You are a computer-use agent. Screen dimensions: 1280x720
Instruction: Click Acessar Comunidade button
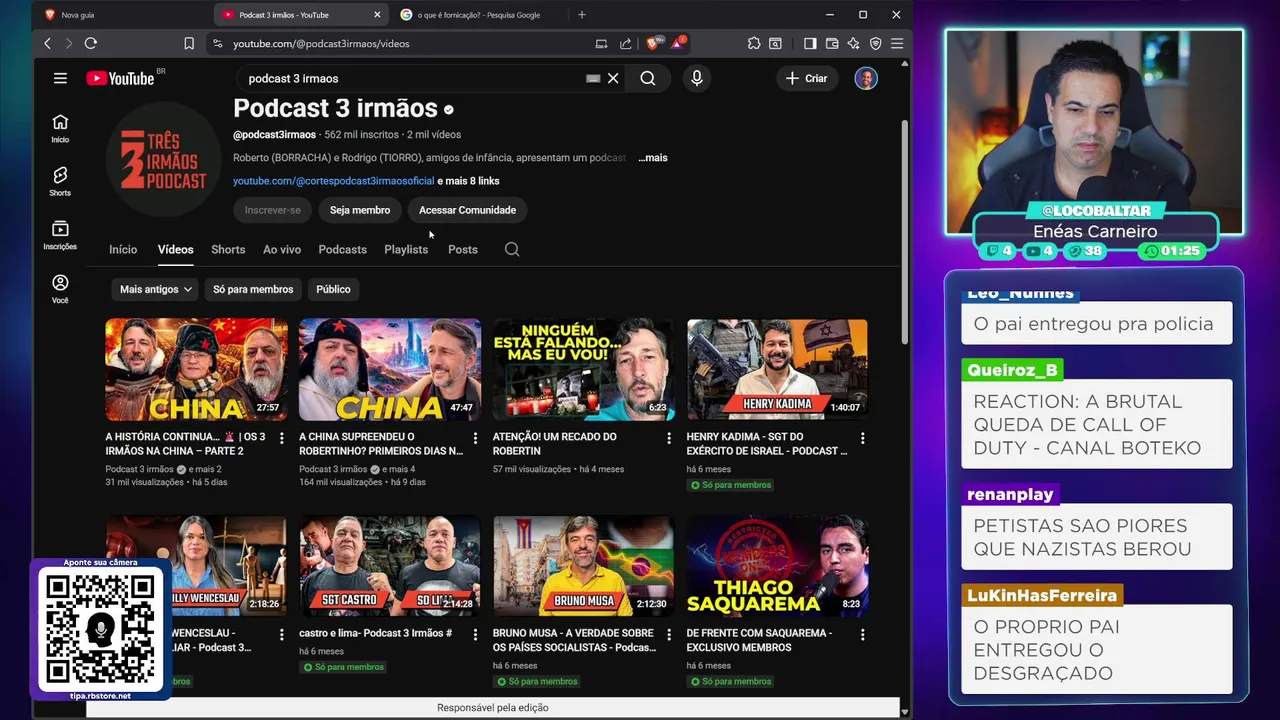tap(467, 210)
